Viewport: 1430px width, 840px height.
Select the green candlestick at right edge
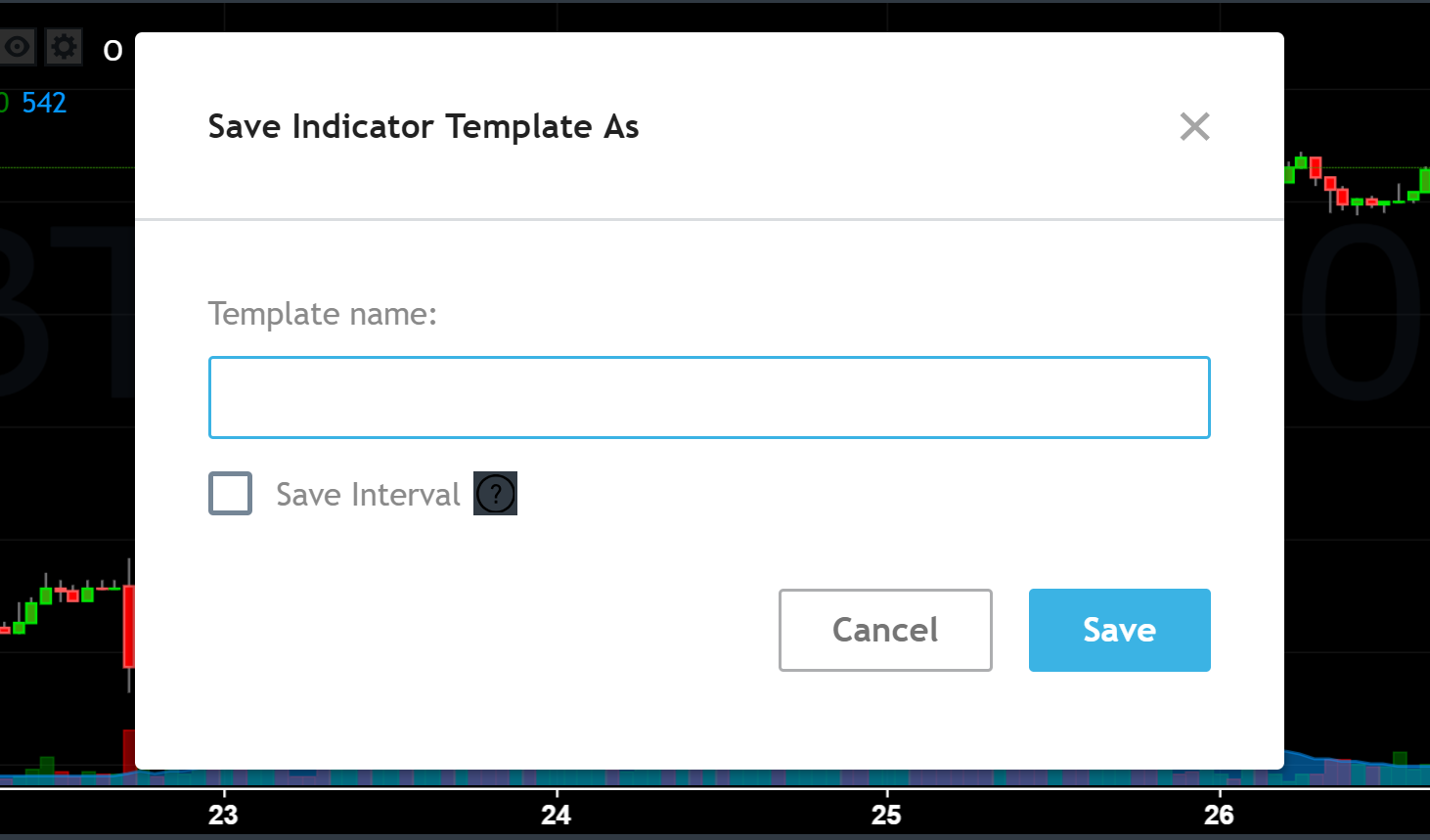(x=1425, y=180)
